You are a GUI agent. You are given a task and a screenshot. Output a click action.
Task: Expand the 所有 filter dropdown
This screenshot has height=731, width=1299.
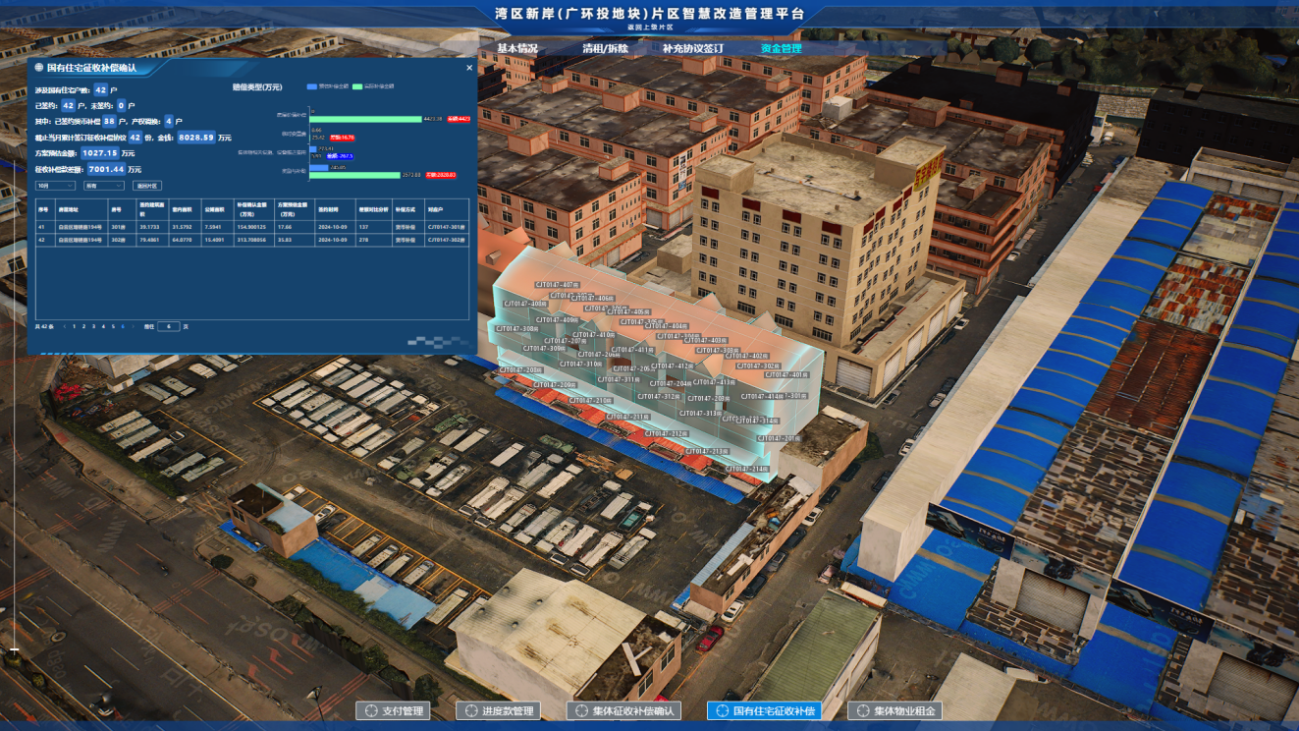click(x=103, y=185)
